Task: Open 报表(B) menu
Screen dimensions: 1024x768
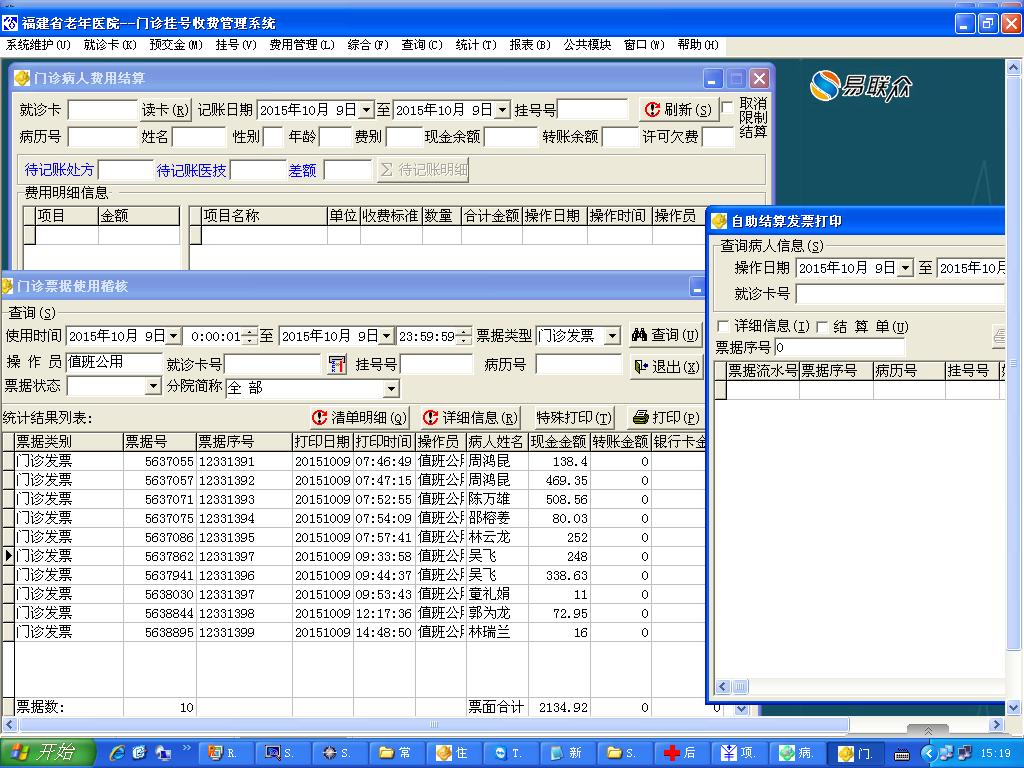Action: [x=530, y=44]
